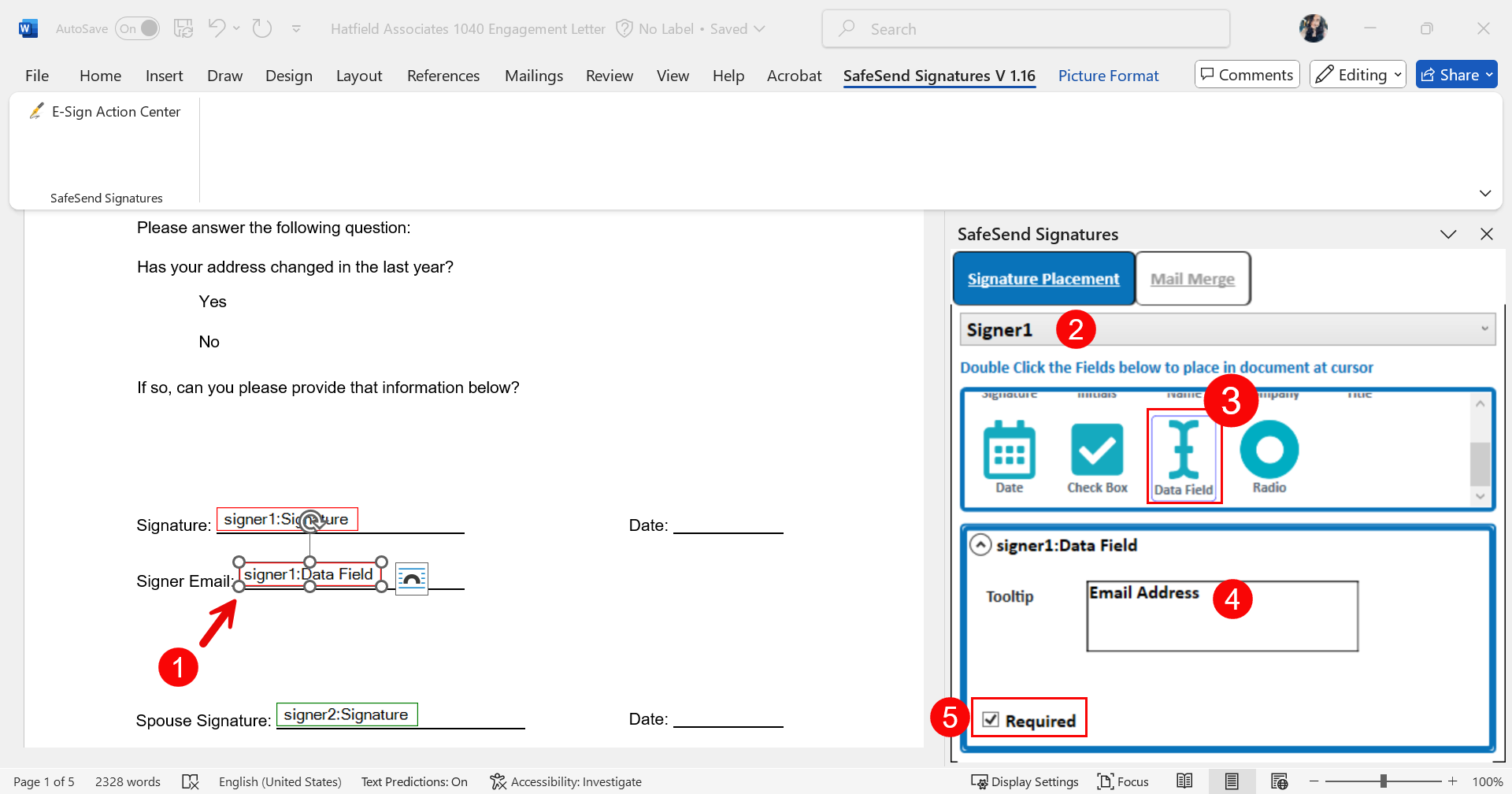The height and width of the screenshot is (794, 1512).
Task: Open Customize Quick Access Toolbar dropdown
Action: point(296,29)
